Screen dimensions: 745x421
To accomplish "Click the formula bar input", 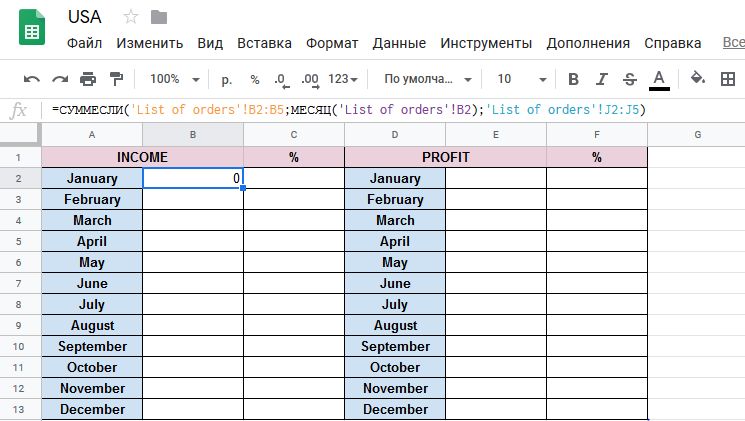I will 394,110.
